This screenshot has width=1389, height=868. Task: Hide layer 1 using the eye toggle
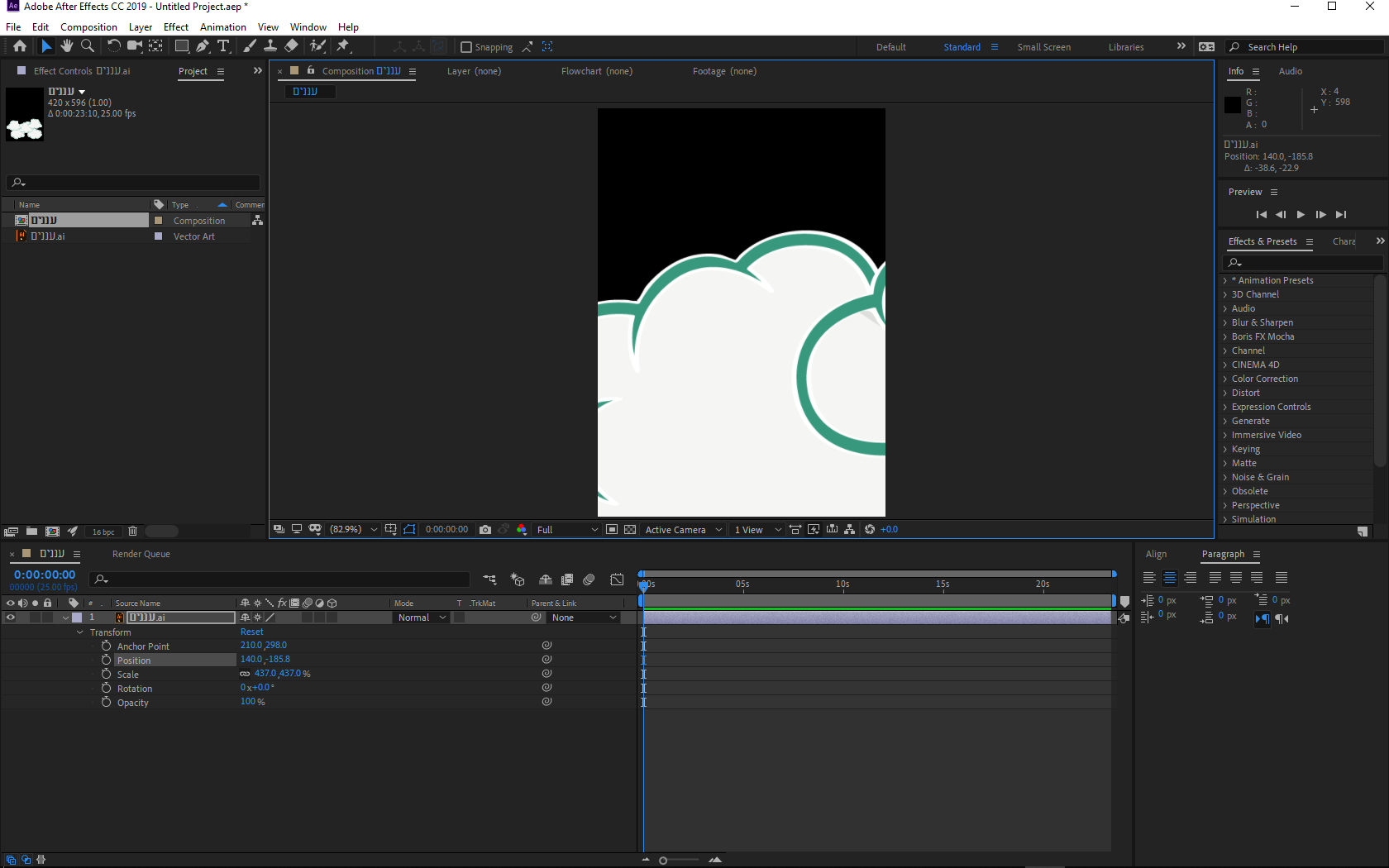(x=11, y=618)
